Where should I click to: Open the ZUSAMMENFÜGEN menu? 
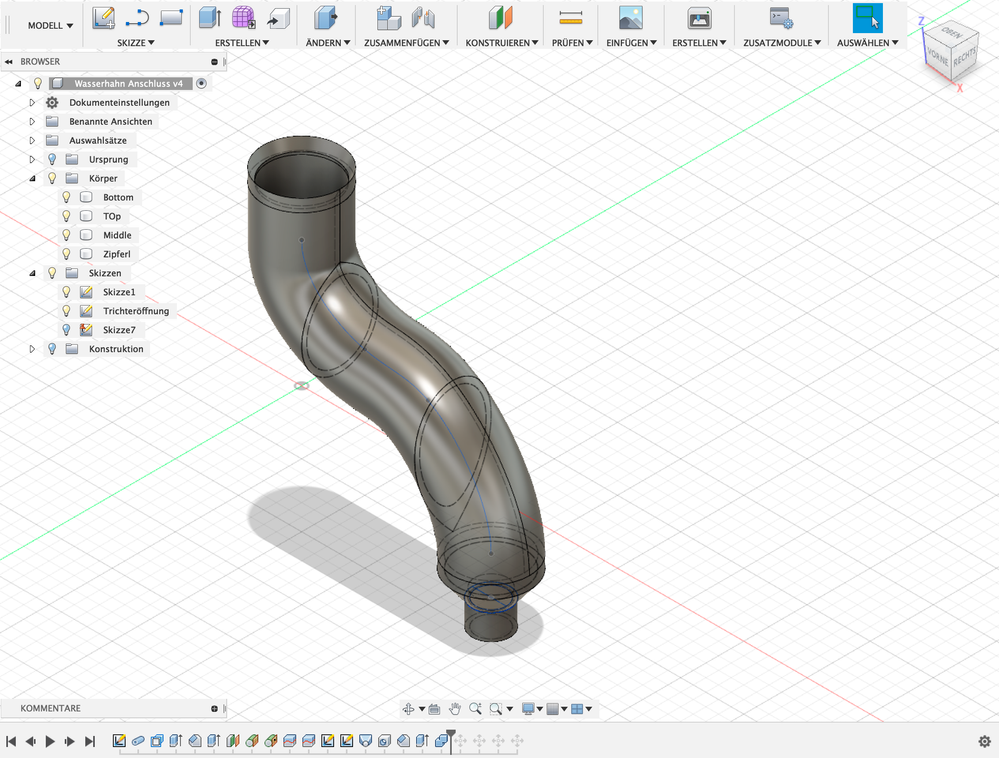[406, 43]
